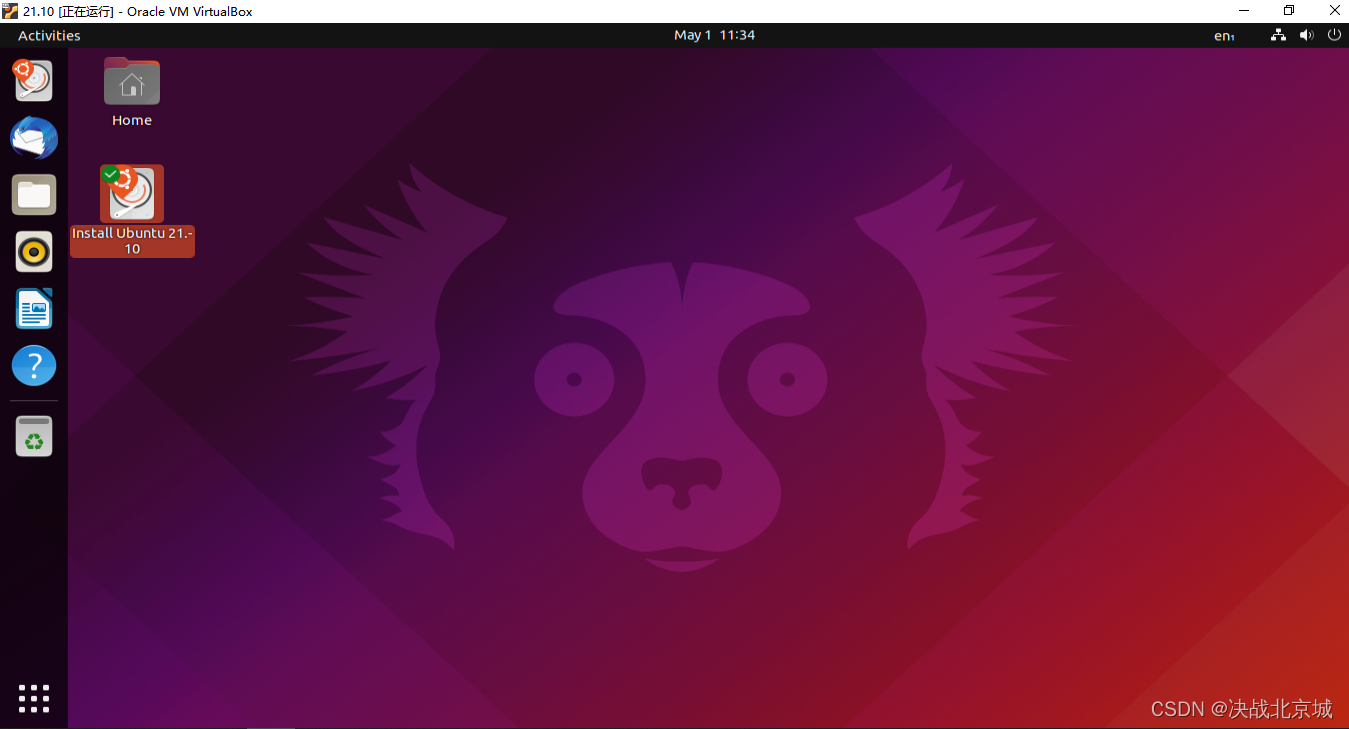Select the Home folder desktop icon
The height and width of the screenshot is (729, 1349).
tap(132, 81)
